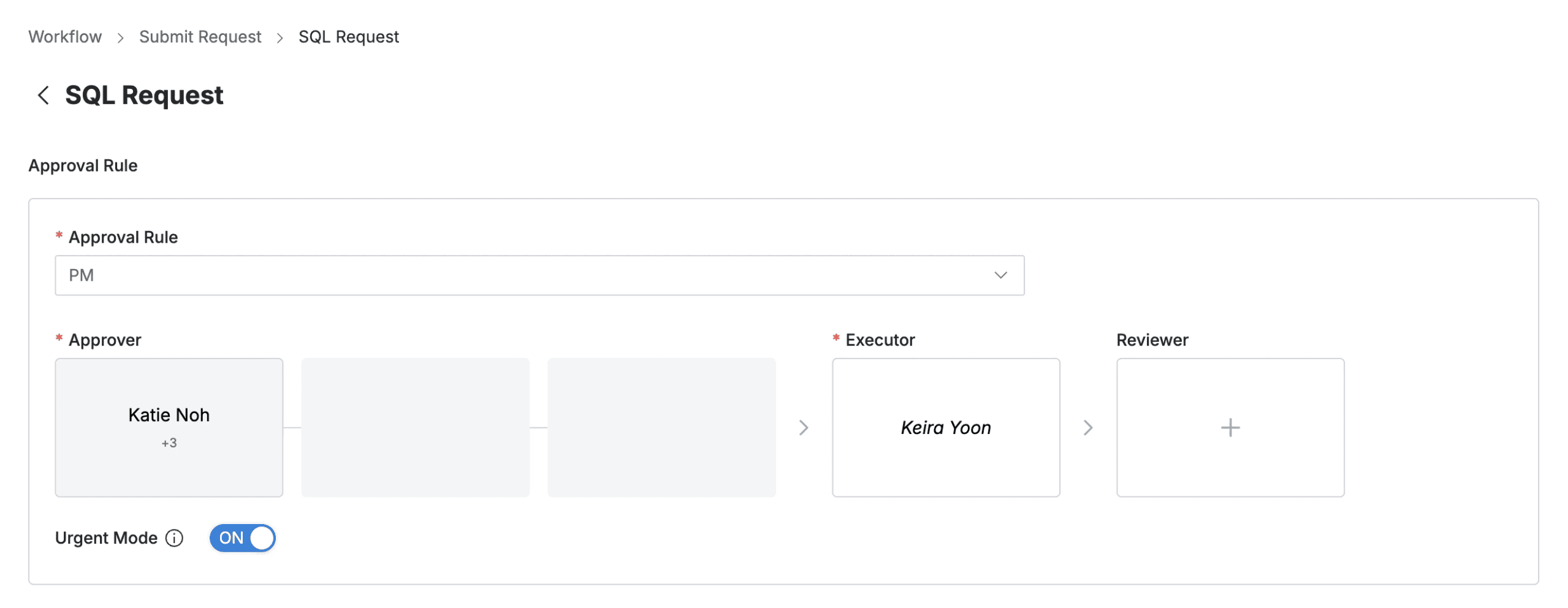Disable Urgent Mode using its switch
The width and height of the screenshot is (1568, 608).
[243, 538]
